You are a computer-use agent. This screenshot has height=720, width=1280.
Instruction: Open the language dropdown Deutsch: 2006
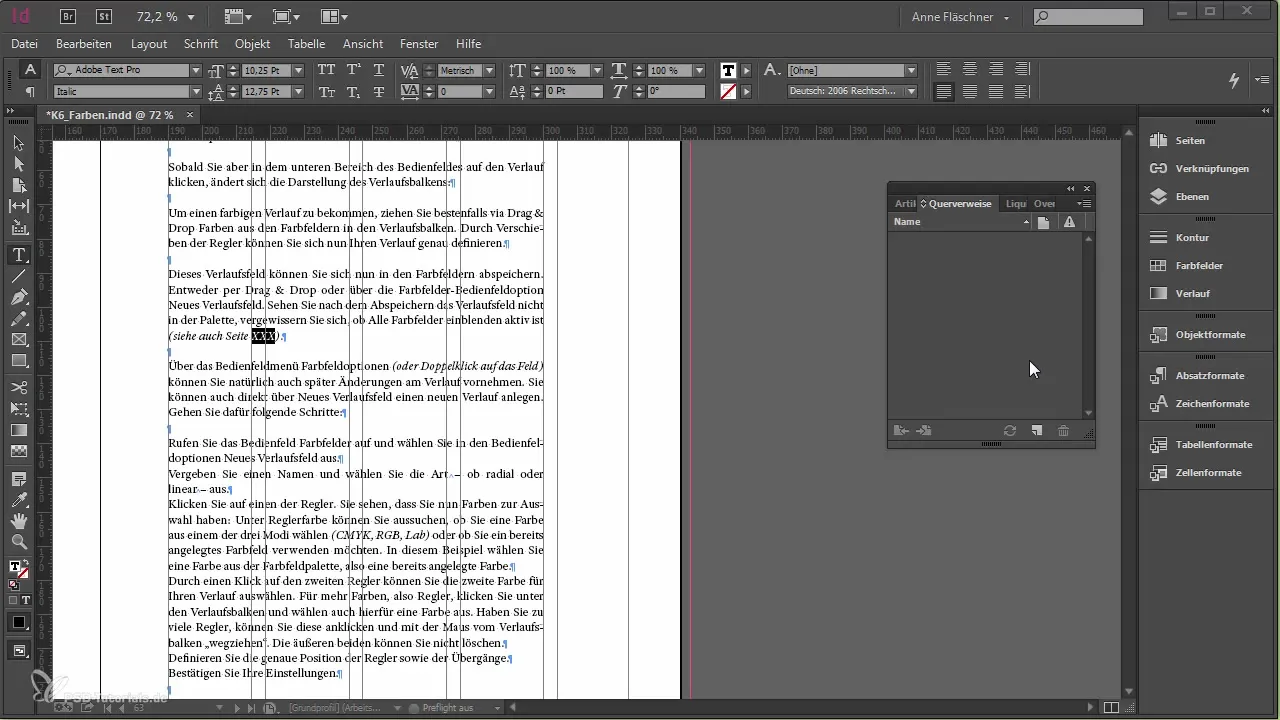click(911, 92)
